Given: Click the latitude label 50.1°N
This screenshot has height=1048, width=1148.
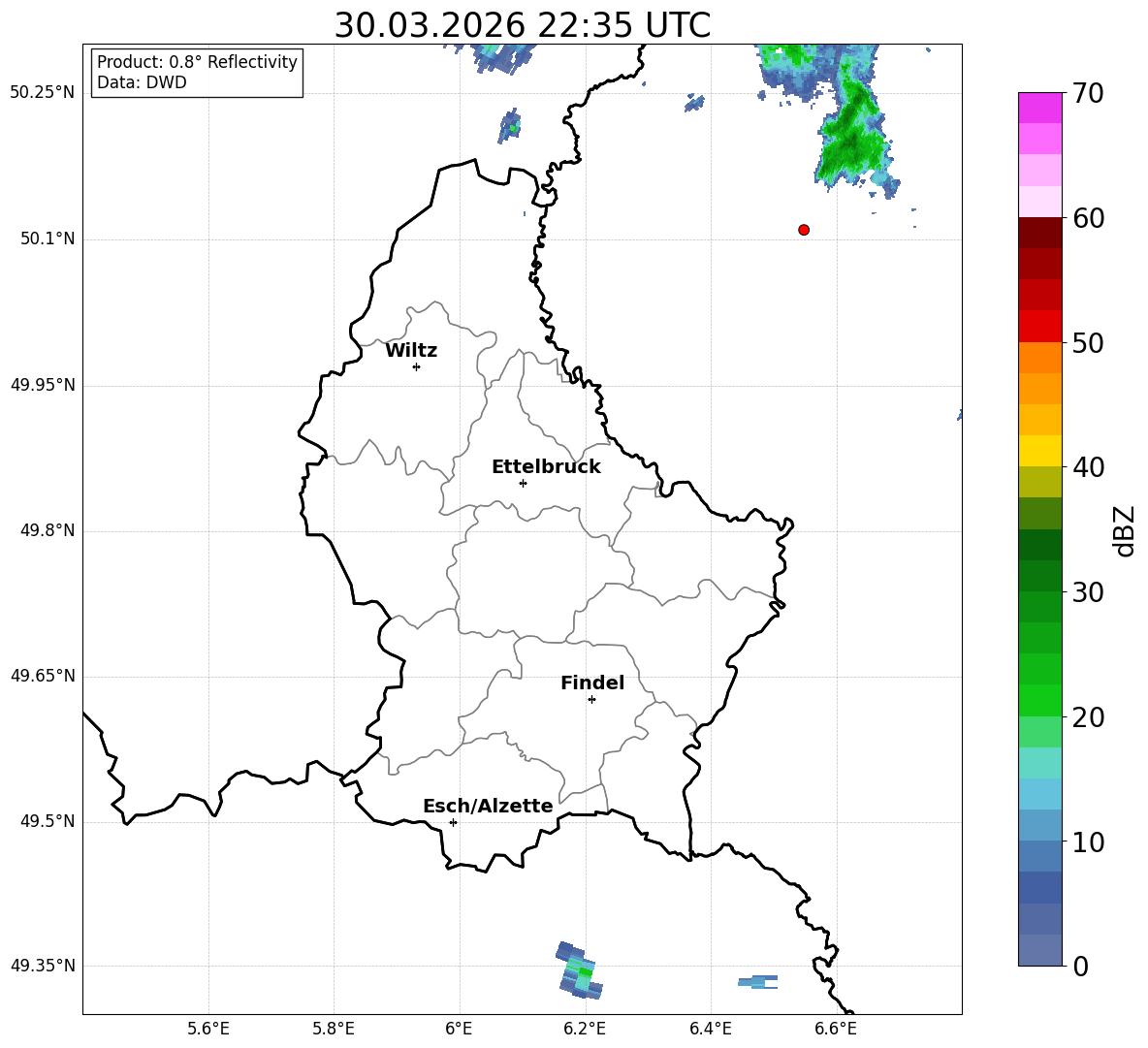Looking at the screenshot, I should 48,238.
